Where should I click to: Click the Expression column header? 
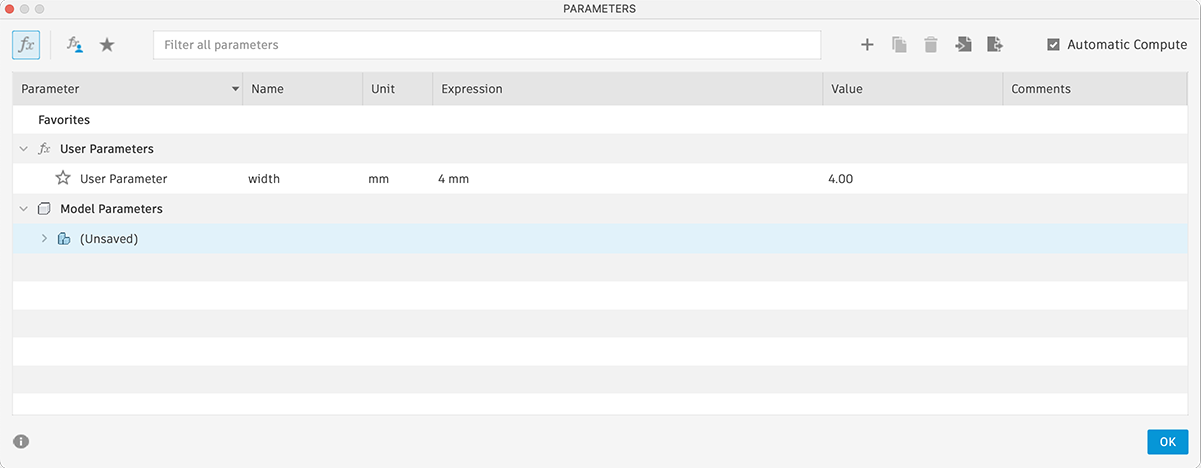(627, 89)
